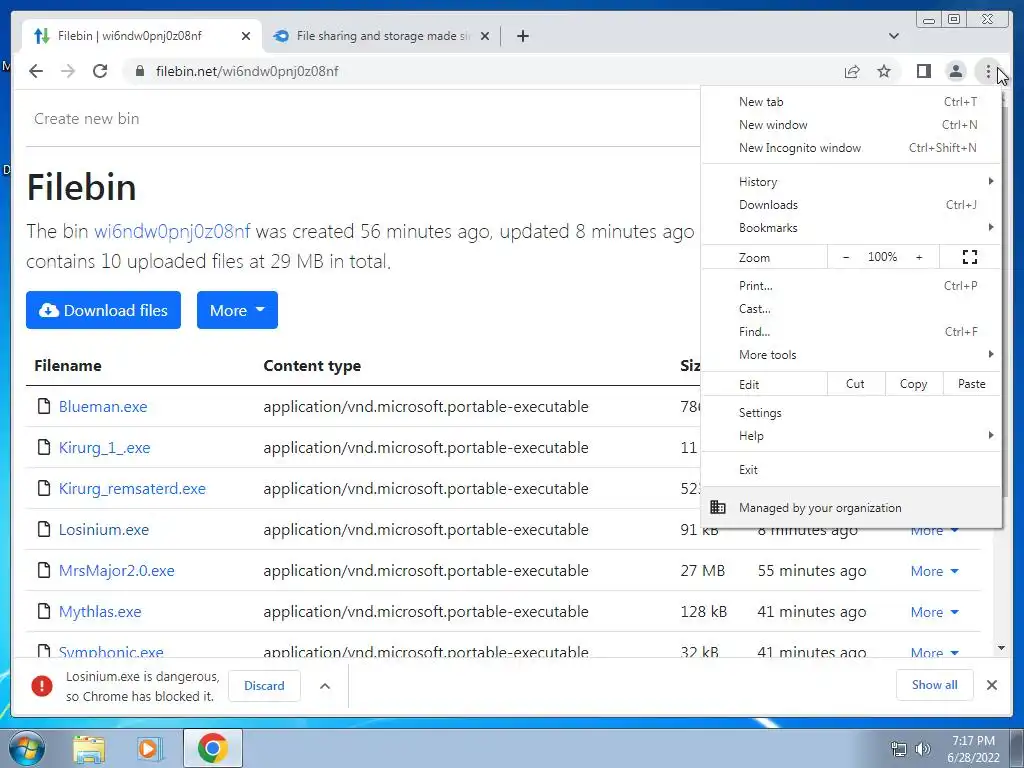The height and width of the screenshot is (768, 1024).
Task: Expand the Help submenu
Action: point(851,436)
